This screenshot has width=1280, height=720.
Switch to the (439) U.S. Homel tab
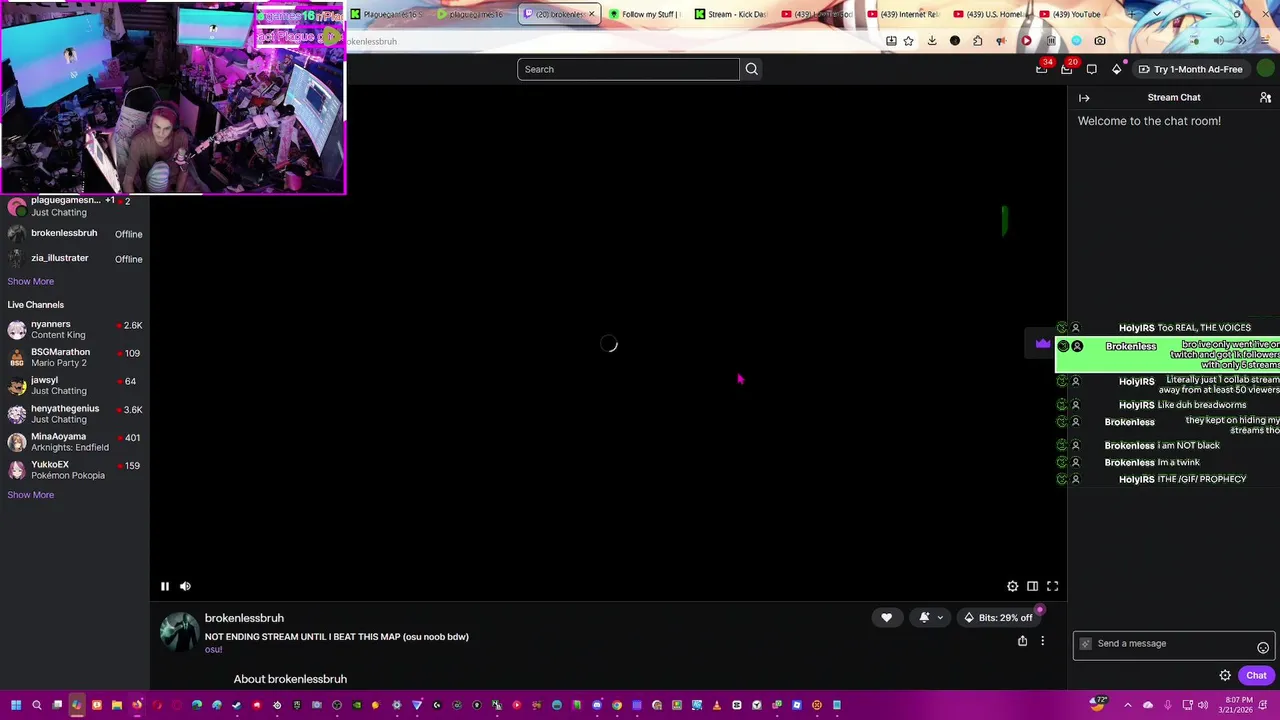[x=988, y=14]
